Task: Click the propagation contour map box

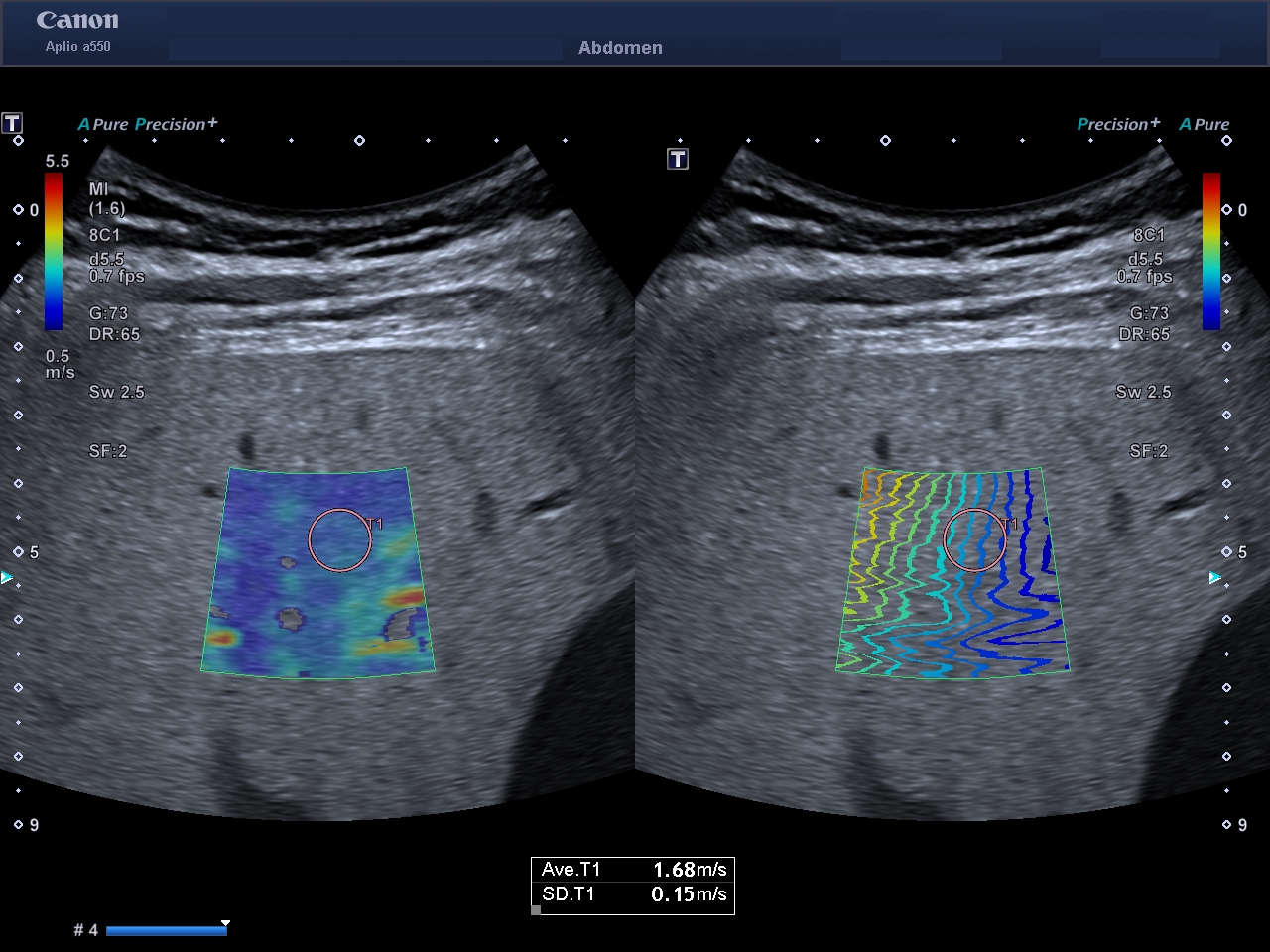Action: click(x=952, y=573)
